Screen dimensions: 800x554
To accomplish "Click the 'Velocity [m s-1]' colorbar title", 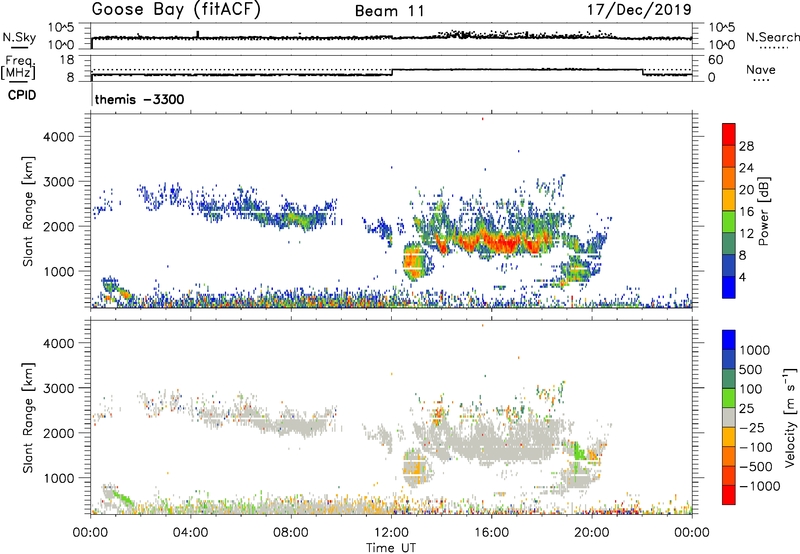I will (790, 417).
